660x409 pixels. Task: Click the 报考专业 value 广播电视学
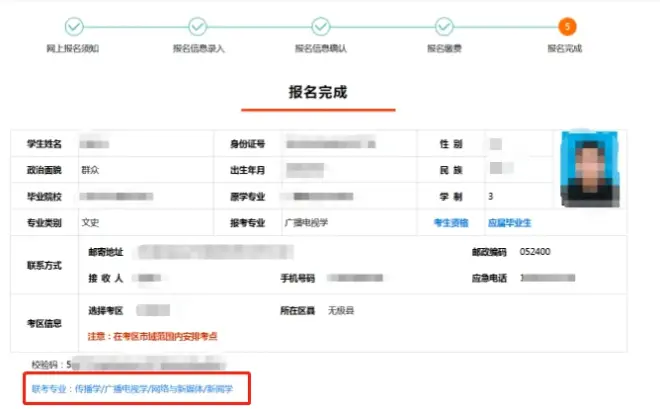pyautogui.click(x=307, y=222)
